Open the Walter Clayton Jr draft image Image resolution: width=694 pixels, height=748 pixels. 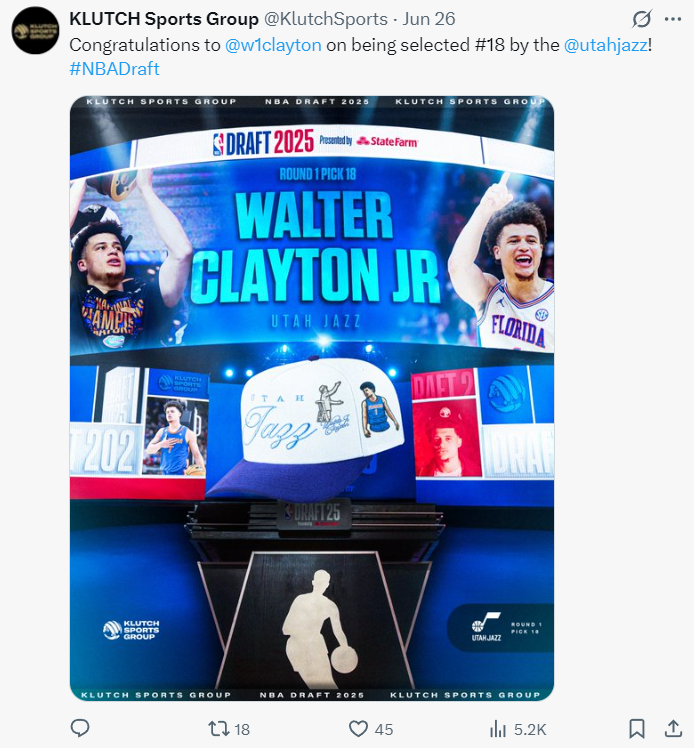pos(312,398)
